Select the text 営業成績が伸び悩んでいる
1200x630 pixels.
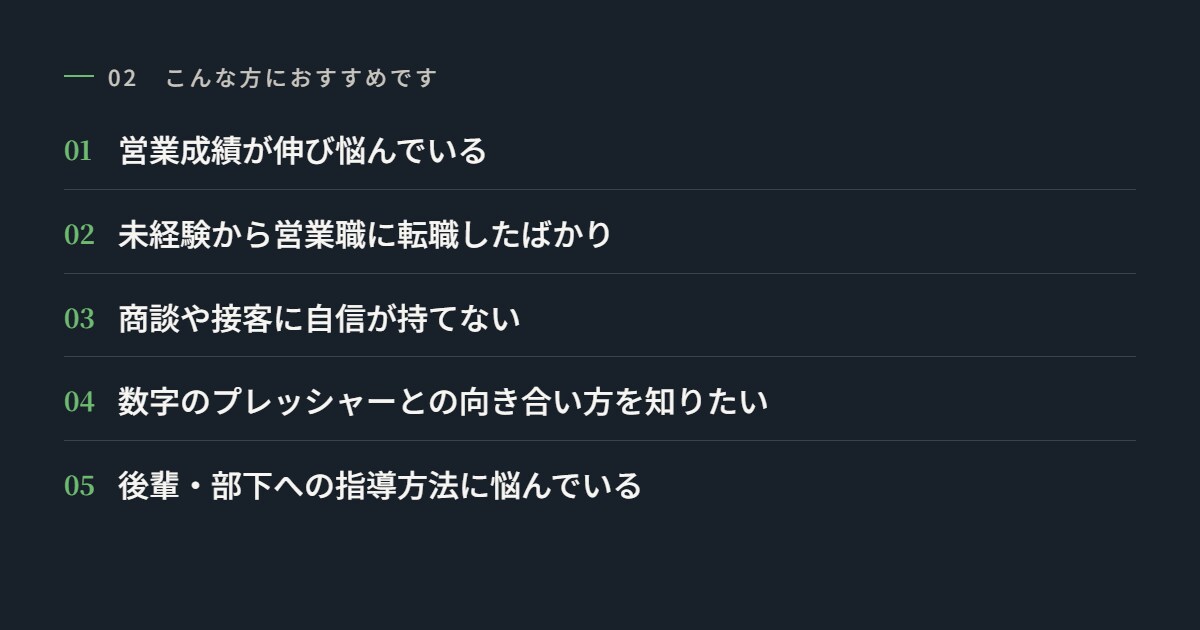pos(302,151)
